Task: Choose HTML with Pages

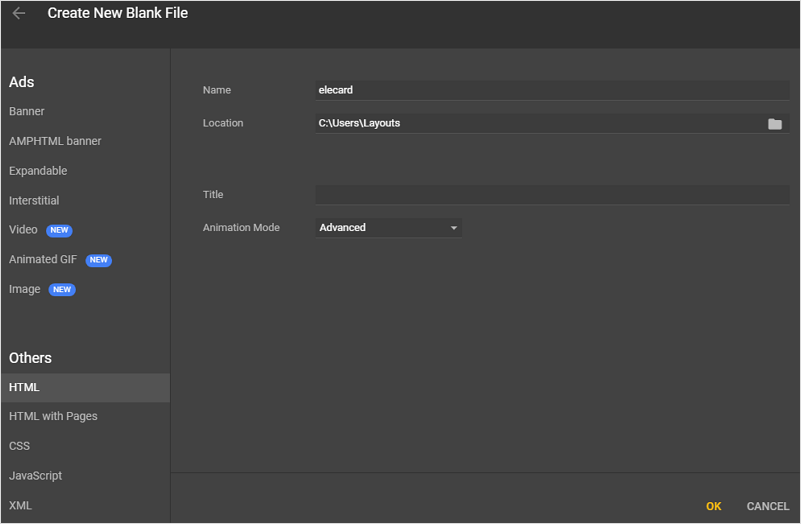Action: pyautogui.click(x=53, y=416)
